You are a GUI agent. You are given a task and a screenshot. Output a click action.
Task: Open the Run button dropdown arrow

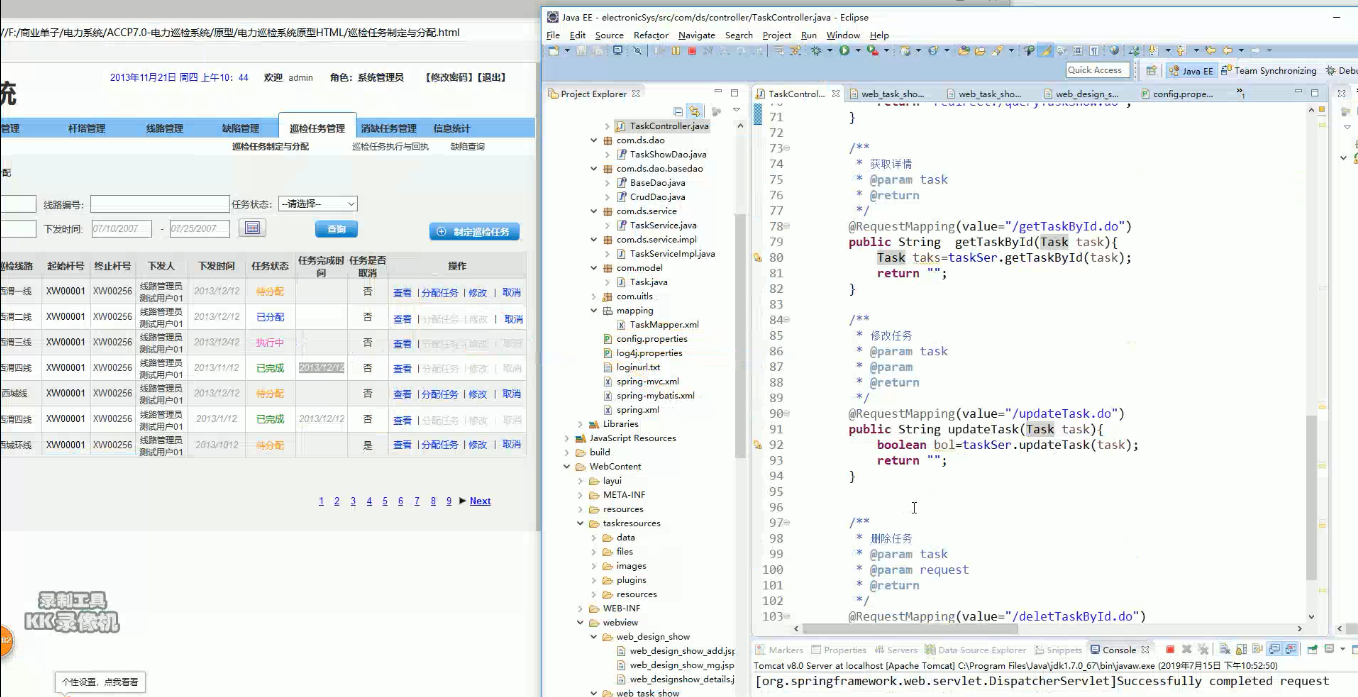click(x=858, y=50)
